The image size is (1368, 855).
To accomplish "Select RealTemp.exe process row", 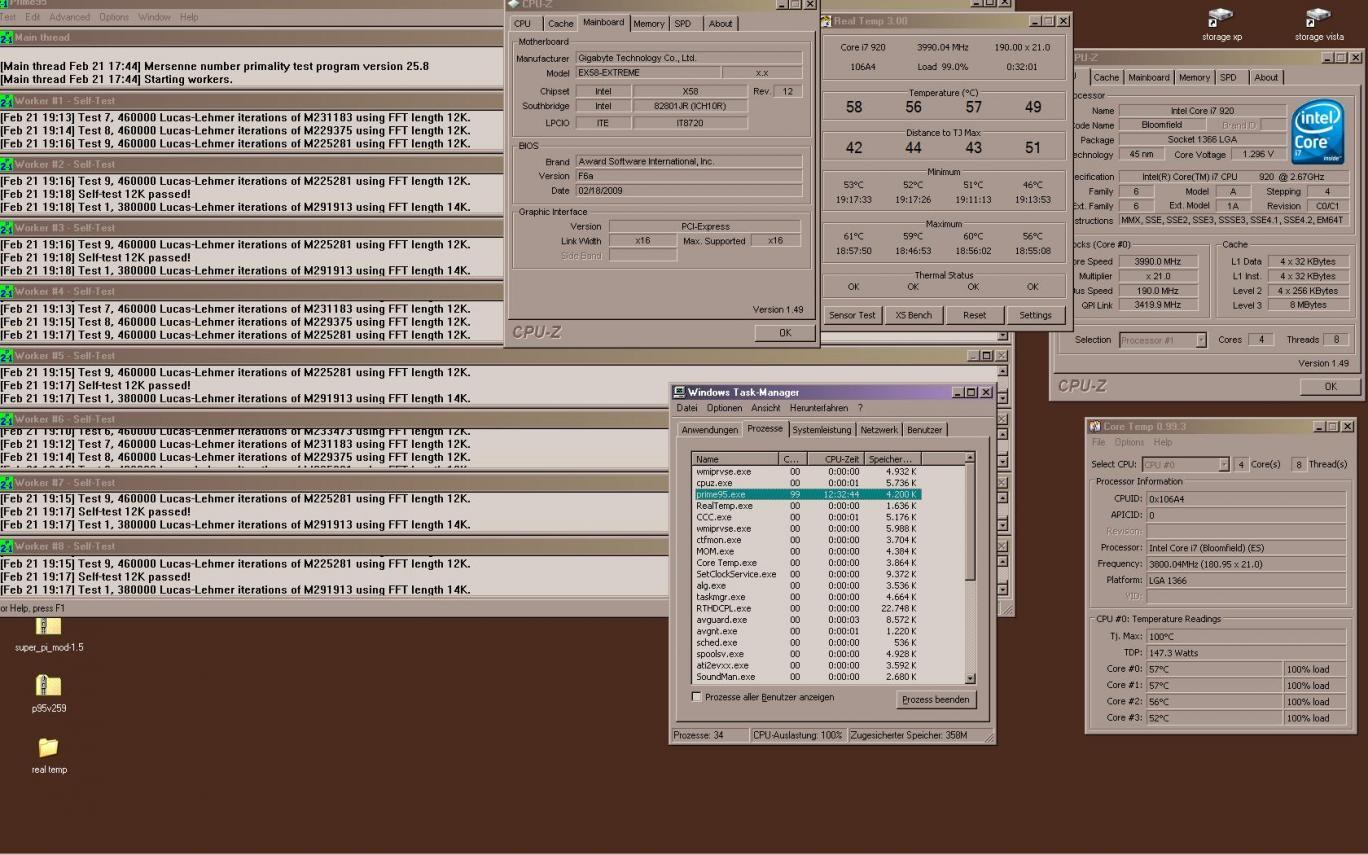I will 806,506.
